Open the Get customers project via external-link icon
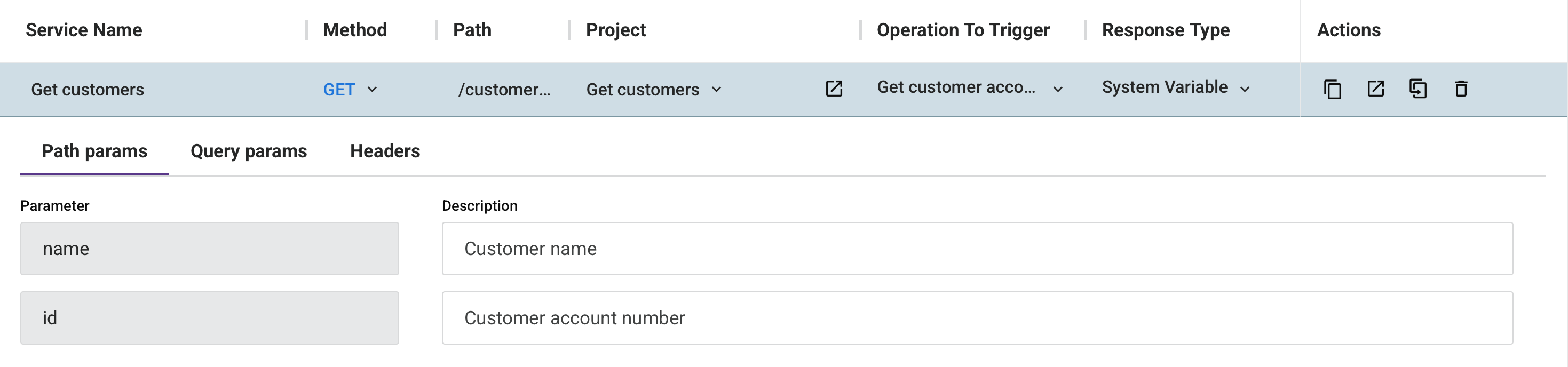 [834, 89]
